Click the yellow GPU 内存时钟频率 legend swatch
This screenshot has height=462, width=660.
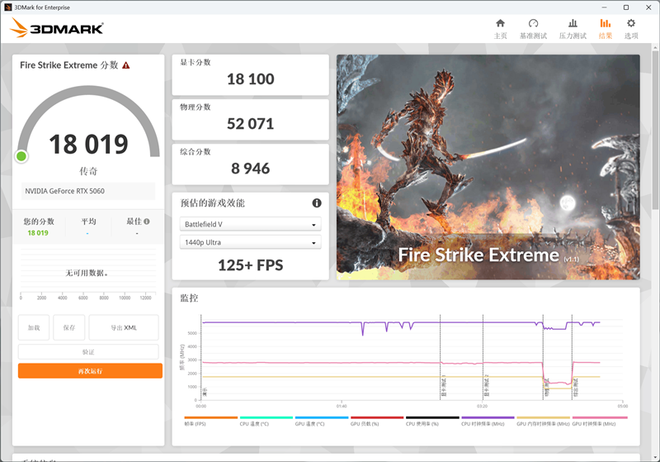click(x=543, y=417)
